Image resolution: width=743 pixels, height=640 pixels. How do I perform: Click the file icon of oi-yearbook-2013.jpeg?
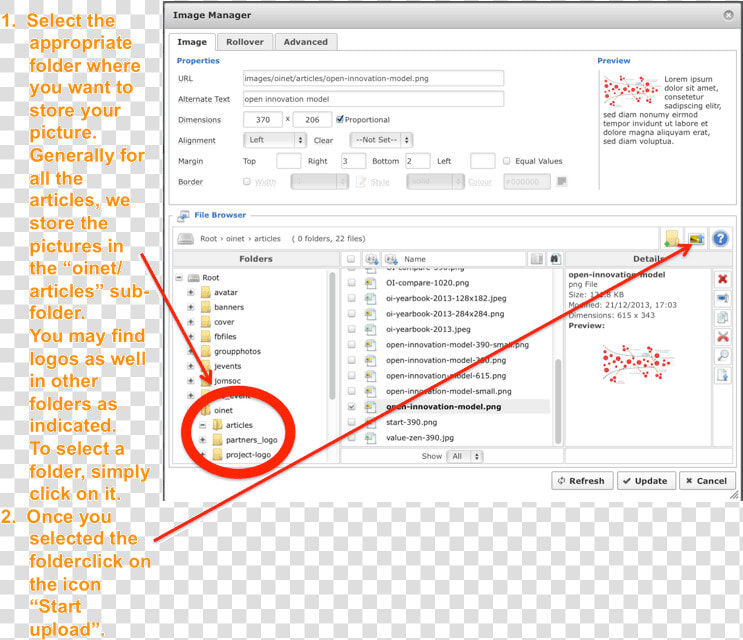point(370,329)
